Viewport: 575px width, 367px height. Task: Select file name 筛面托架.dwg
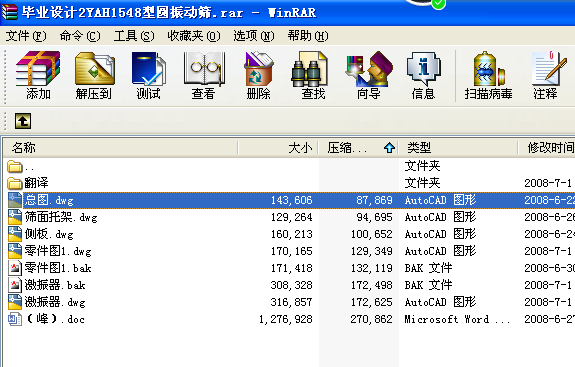point(61,217)
